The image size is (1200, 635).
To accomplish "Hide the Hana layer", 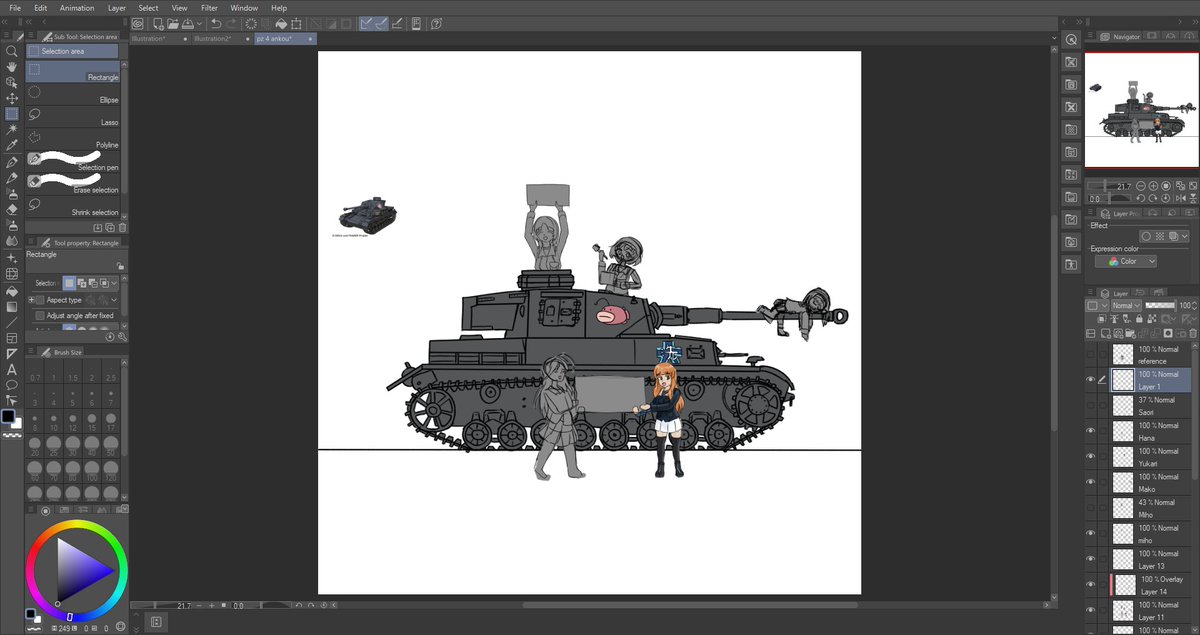I will pos(1090,431).
